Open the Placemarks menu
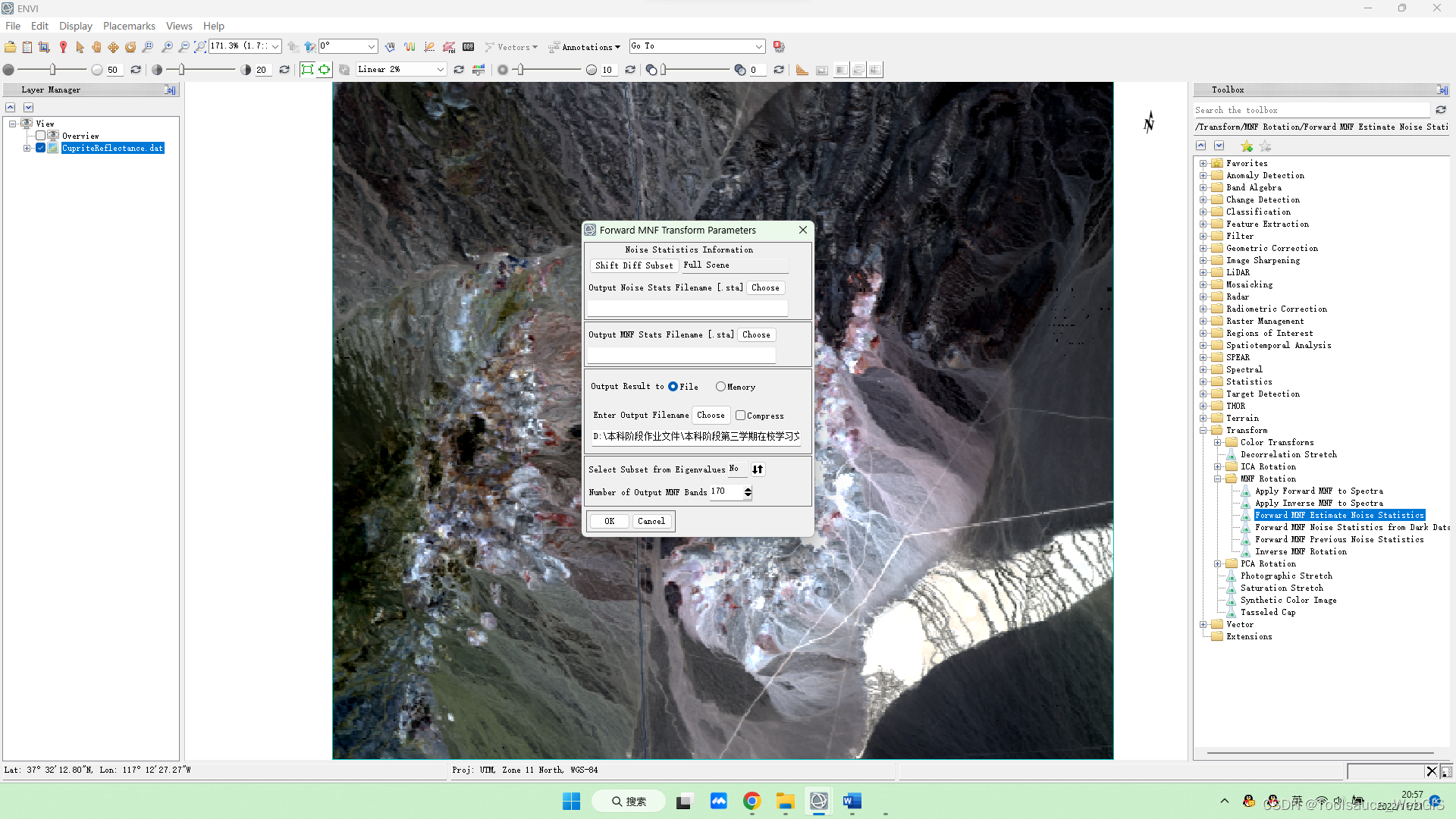Viewport: 1456px width, 819px height. click(129, 26)
